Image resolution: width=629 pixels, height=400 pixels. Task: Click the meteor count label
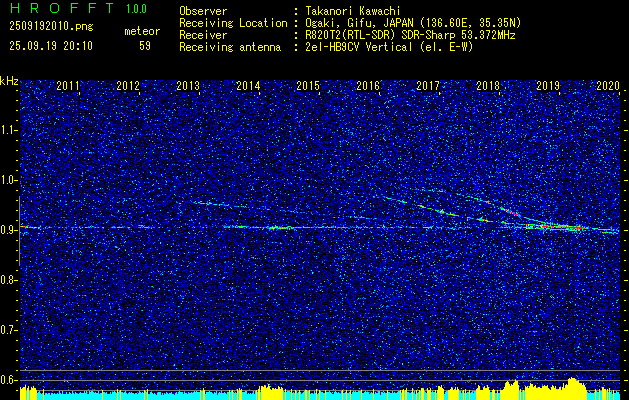click(142, 31)
